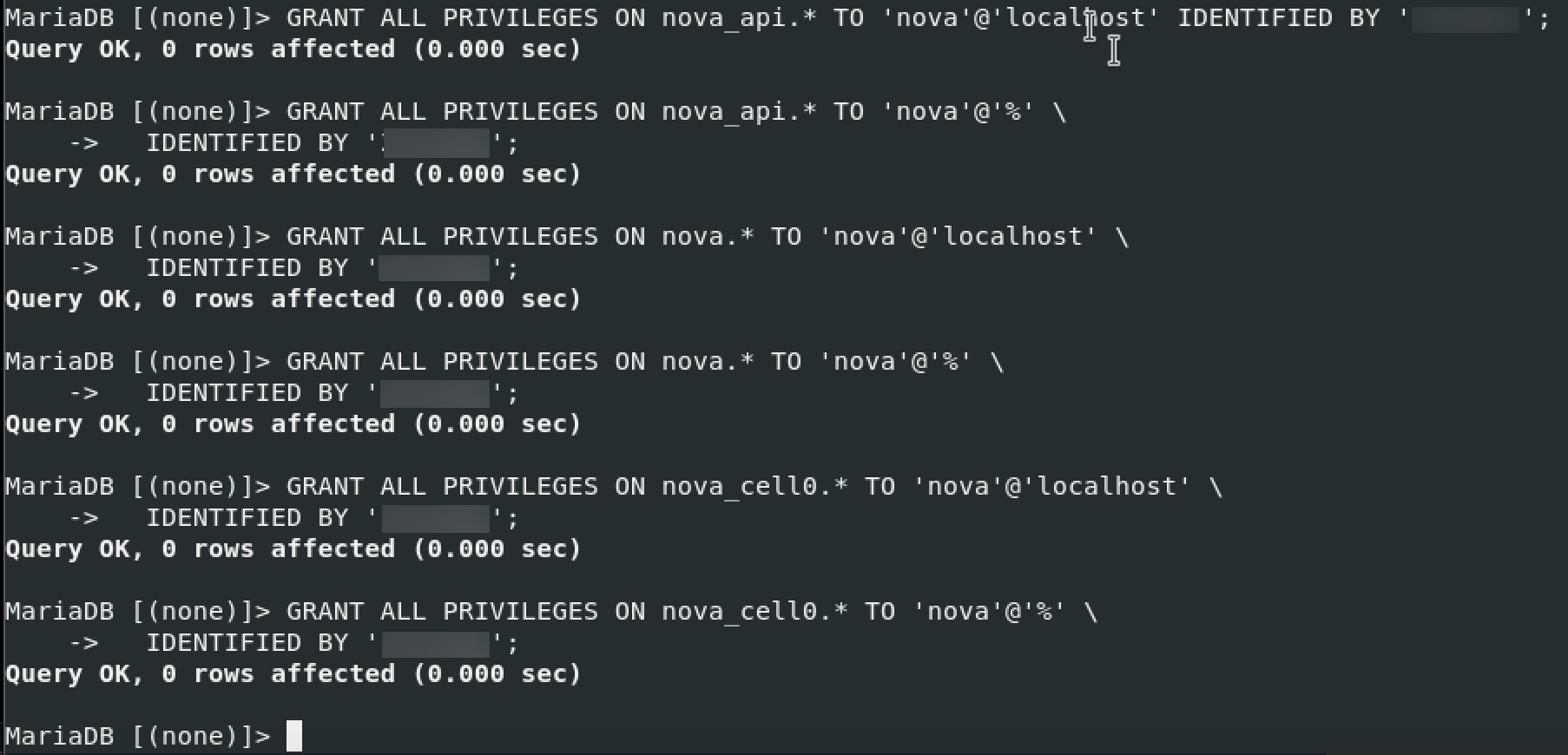Click 'nova'@'localhost' in the first command

pos(1020,18)
